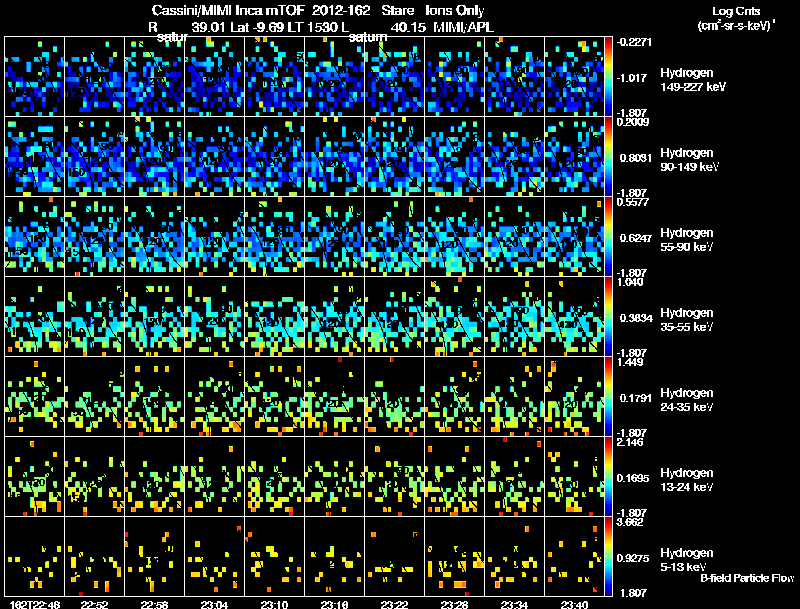Click the 'Lat -9.69' header value

(x=258, y=27)
